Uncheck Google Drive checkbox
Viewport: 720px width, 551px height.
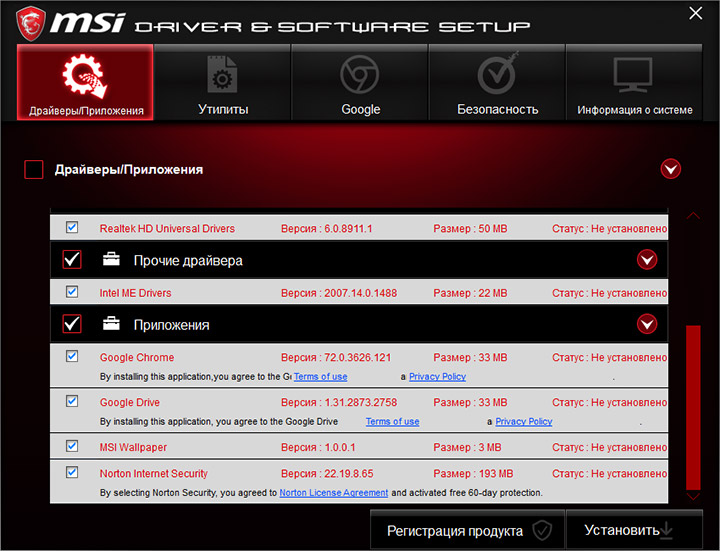tap(72, 401)
